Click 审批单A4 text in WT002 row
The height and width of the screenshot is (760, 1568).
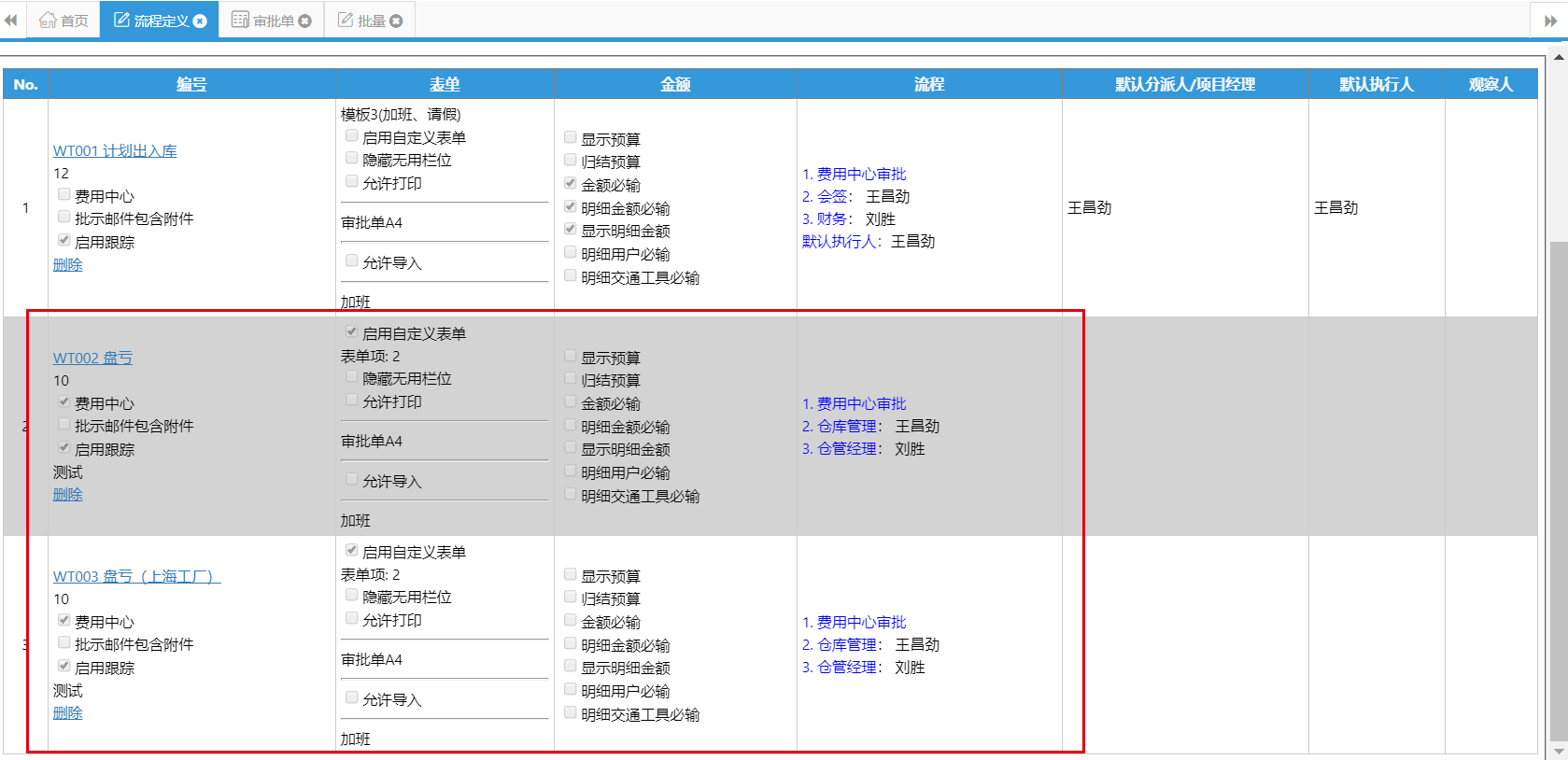tap(372, 441)
